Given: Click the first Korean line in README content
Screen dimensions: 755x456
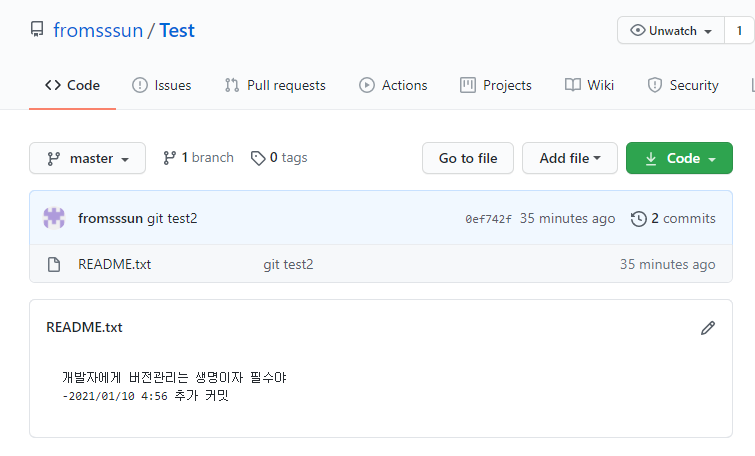Looking at the screenshot, I should tap(174, 377).
